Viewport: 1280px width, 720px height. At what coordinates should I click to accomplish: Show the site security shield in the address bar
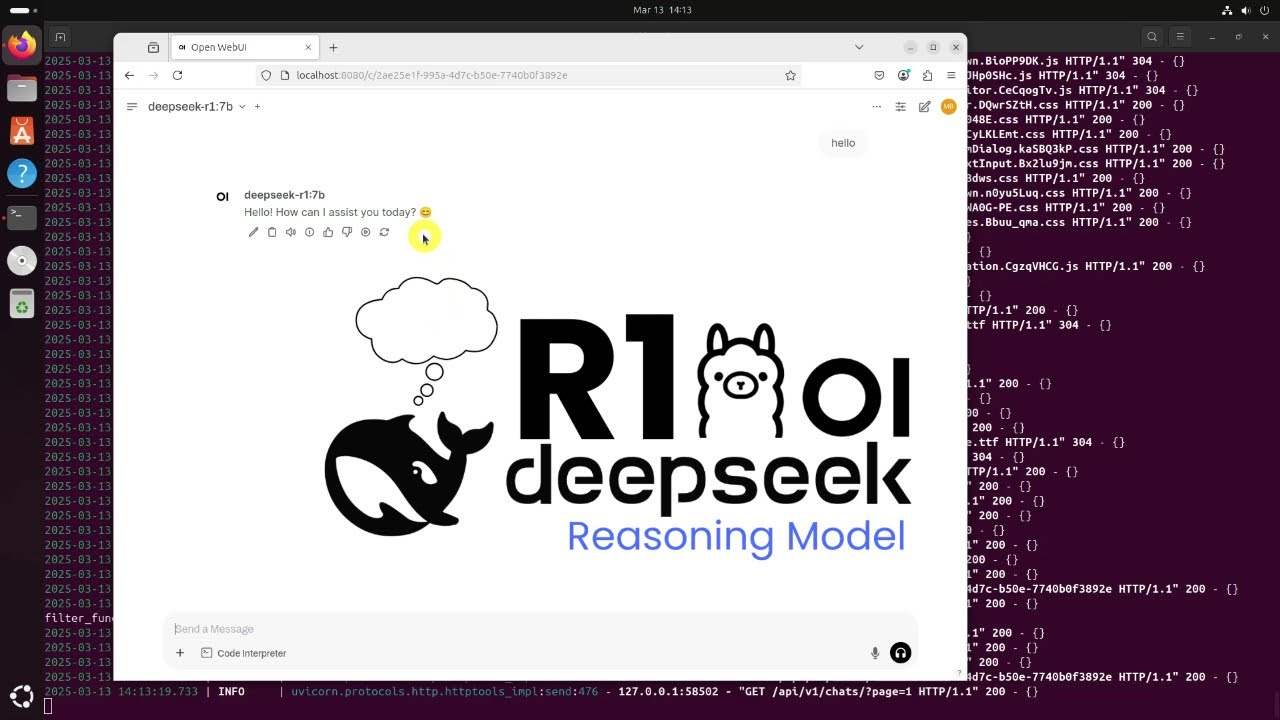(x=266, y=75)
